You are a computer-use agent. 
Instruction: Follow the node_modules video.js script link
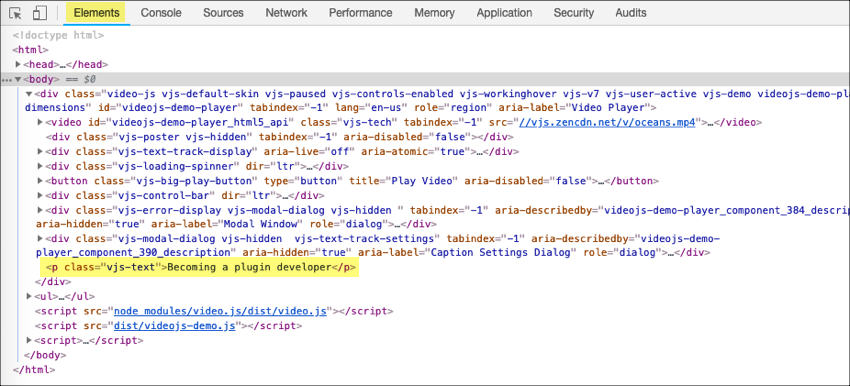tap(220, 312)
